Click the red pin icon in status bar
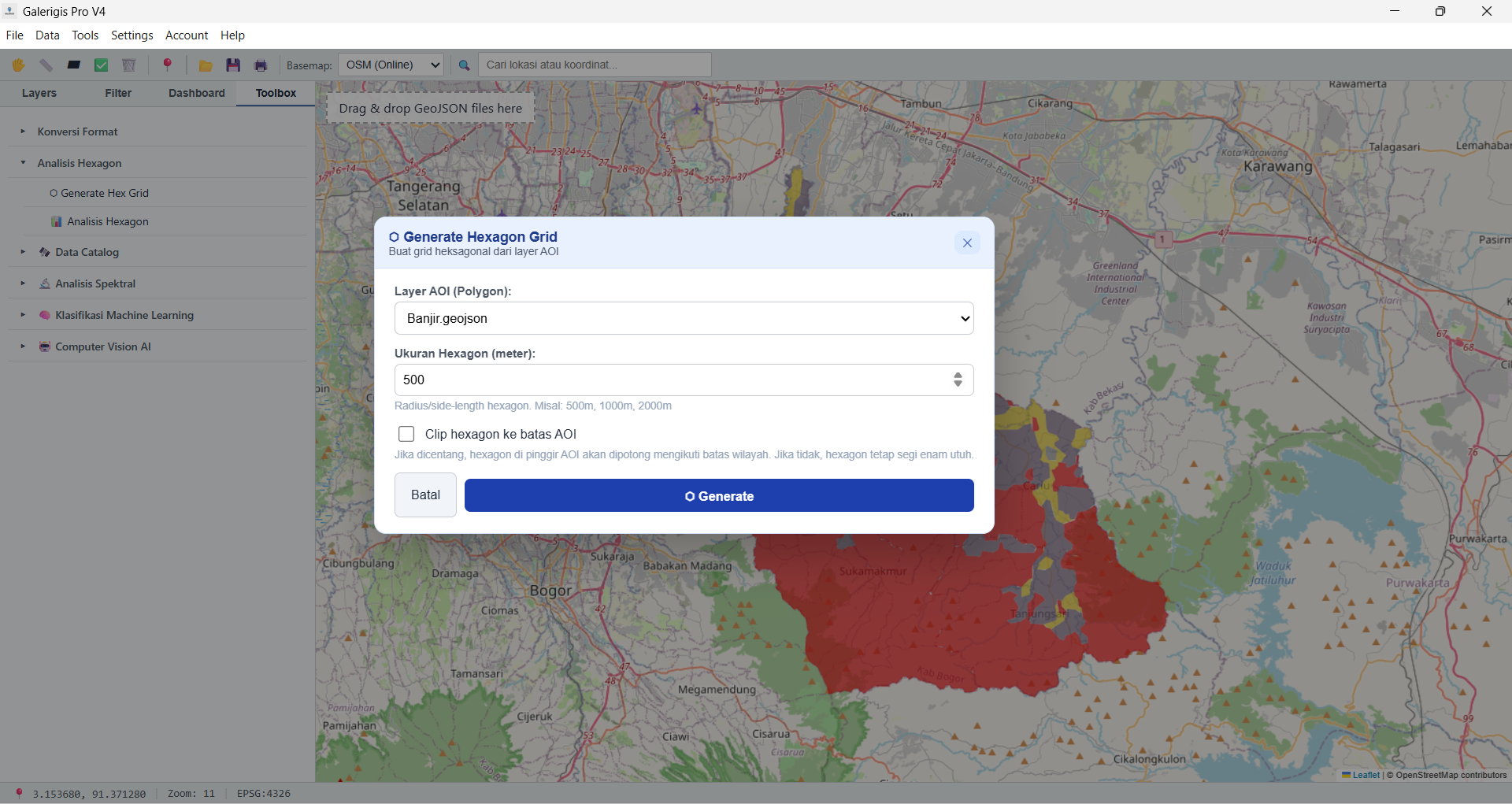 click(20, 794)
